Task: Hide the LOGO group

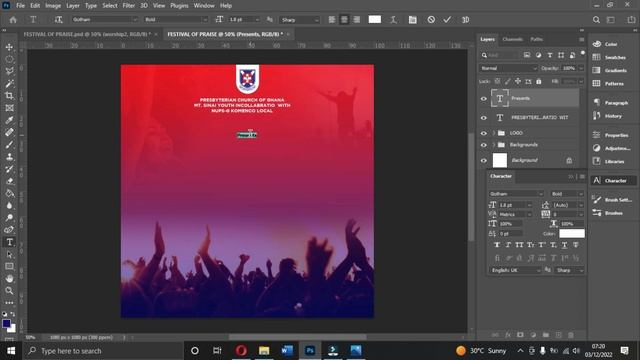Action: 484,133
